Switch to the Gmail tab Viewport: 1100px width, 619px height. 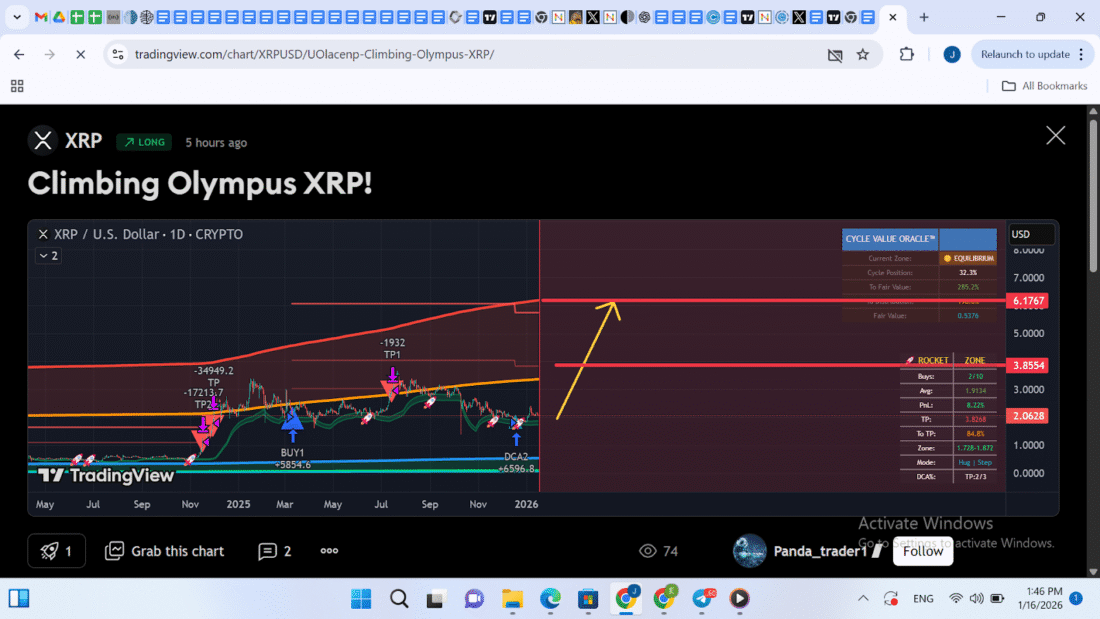pyautogui.click(x=41, y=17)
